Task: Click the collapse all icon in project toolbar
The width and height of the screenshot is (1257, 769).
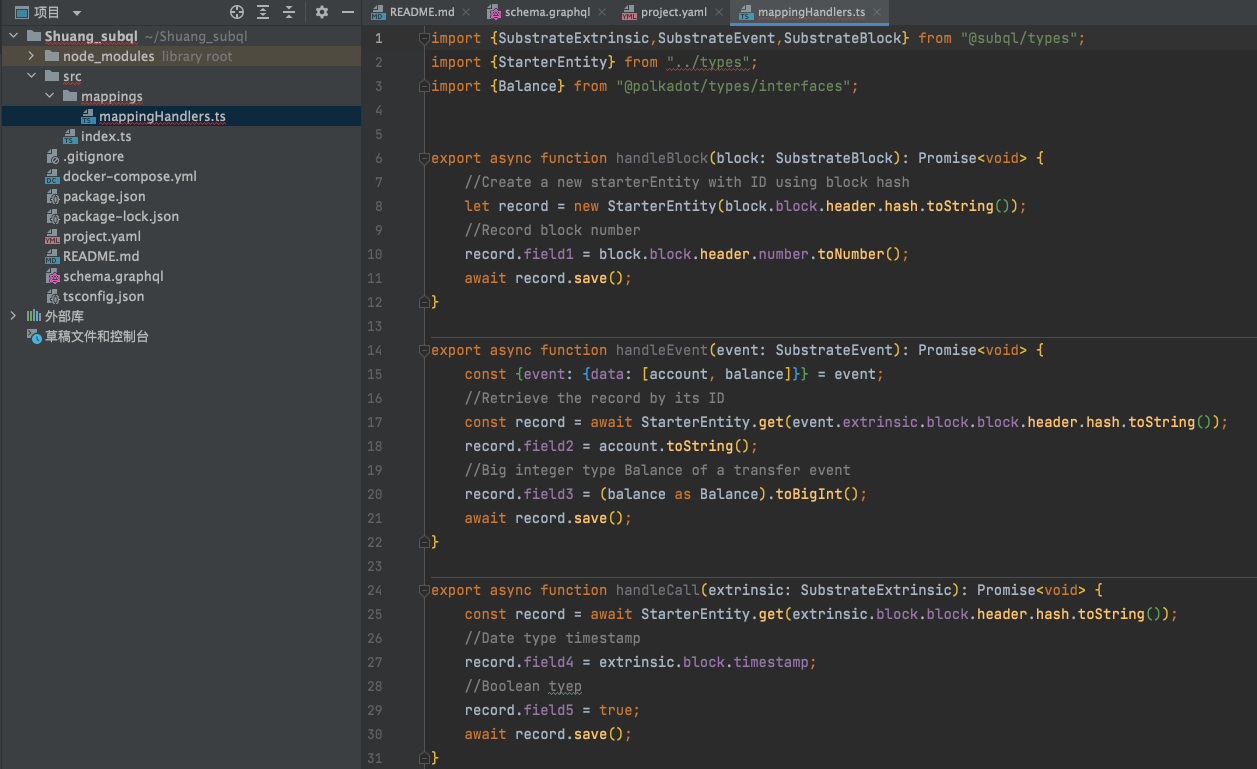Action: (289, 12)
